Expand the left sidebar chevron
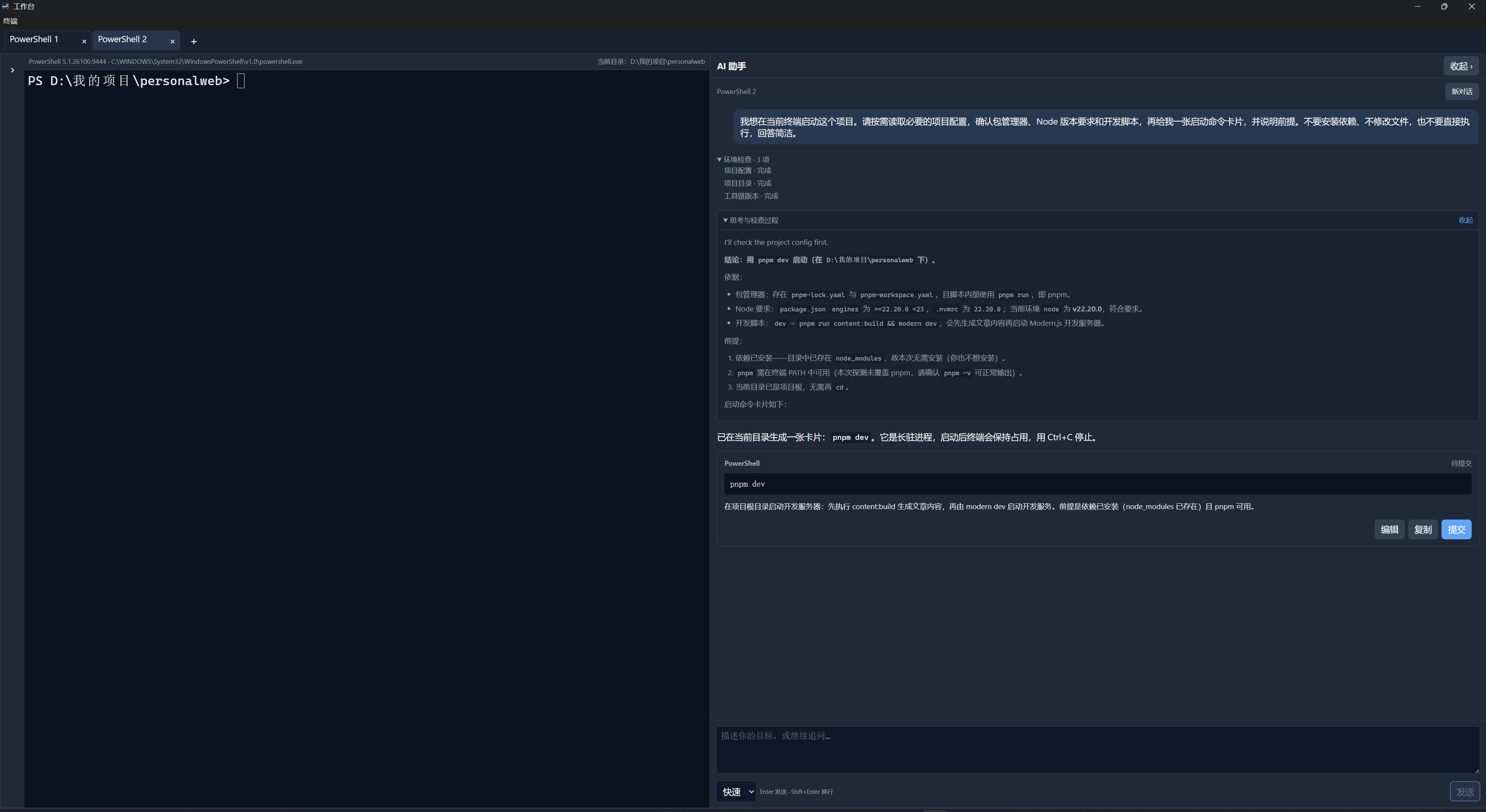1486x812 pixels. tap(12, 70)
